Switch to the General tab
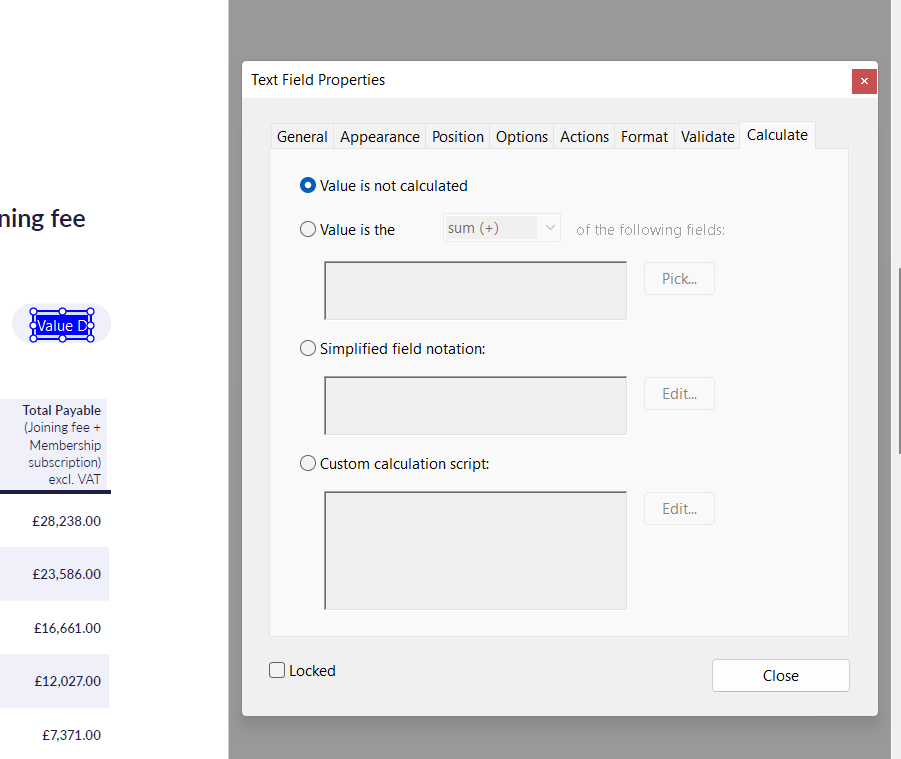Image resolution: width=901 pixels, height=759 pixels. [x=302, y=136]
